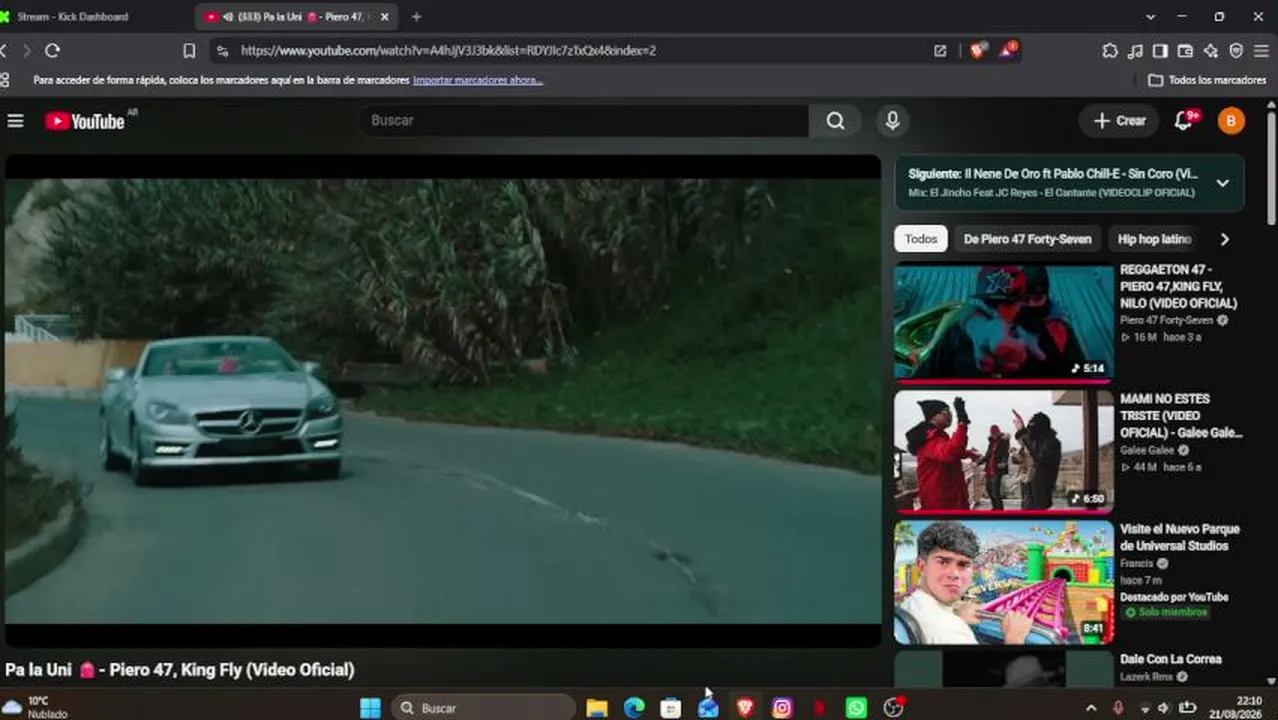Image resolution: width=1278 pixels, height=720 pixels.
Task: Mute the audio indicator on YouTube tab
Action: click(x=228, y=17)
